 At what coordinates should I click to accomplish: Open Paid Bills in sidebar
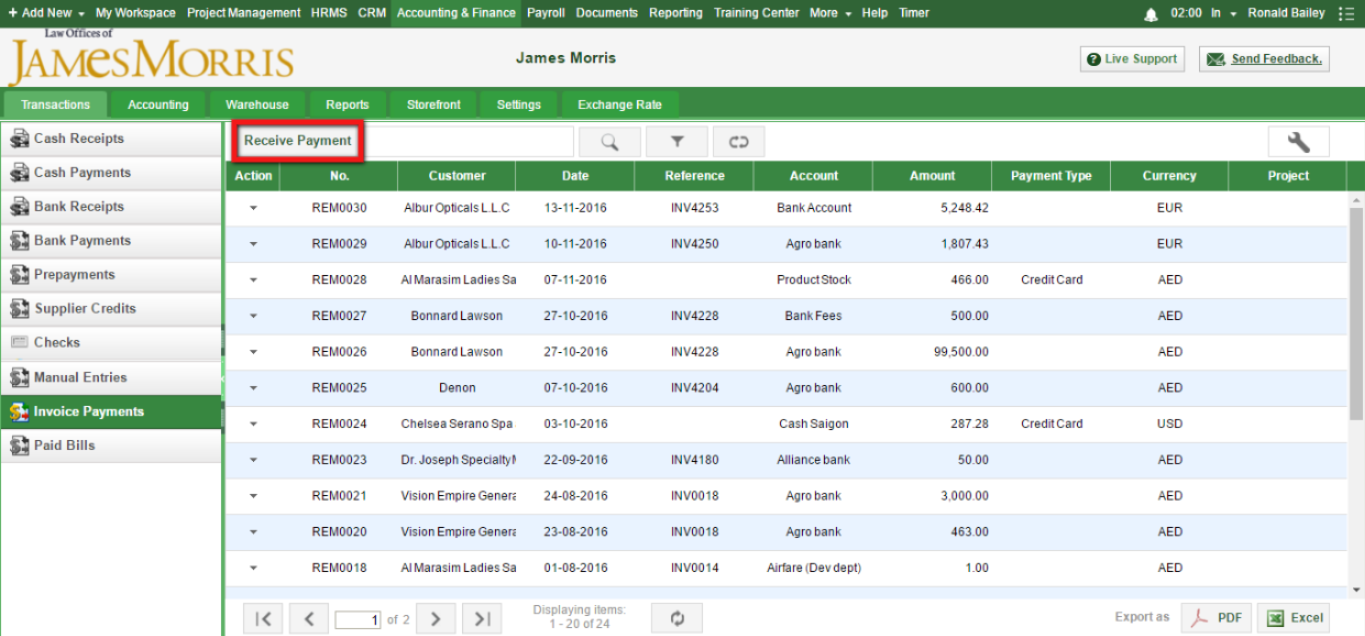tap(111, 446)
